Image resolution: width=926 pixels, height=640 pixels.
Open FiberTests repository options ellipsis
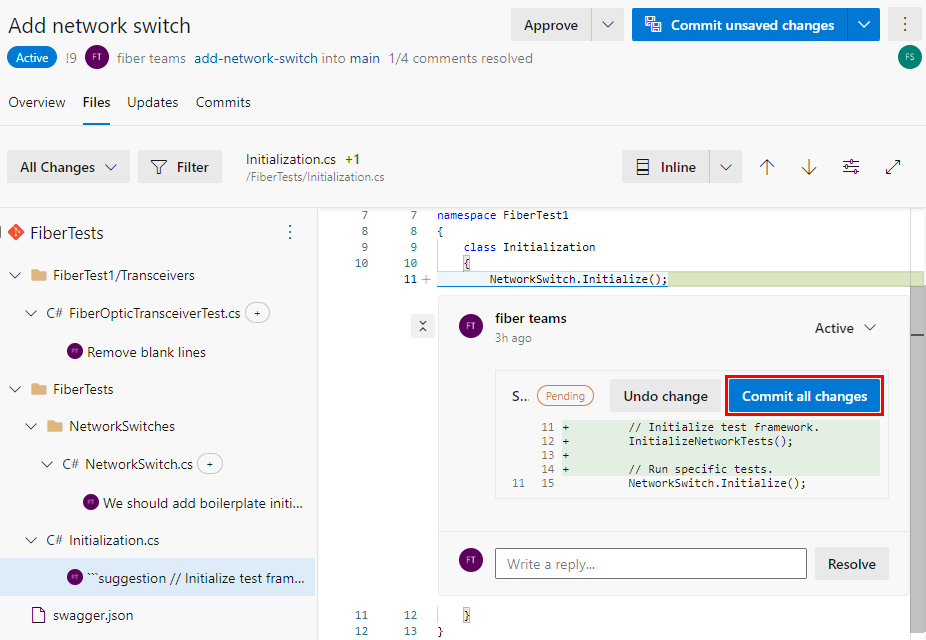pos(289,232)
